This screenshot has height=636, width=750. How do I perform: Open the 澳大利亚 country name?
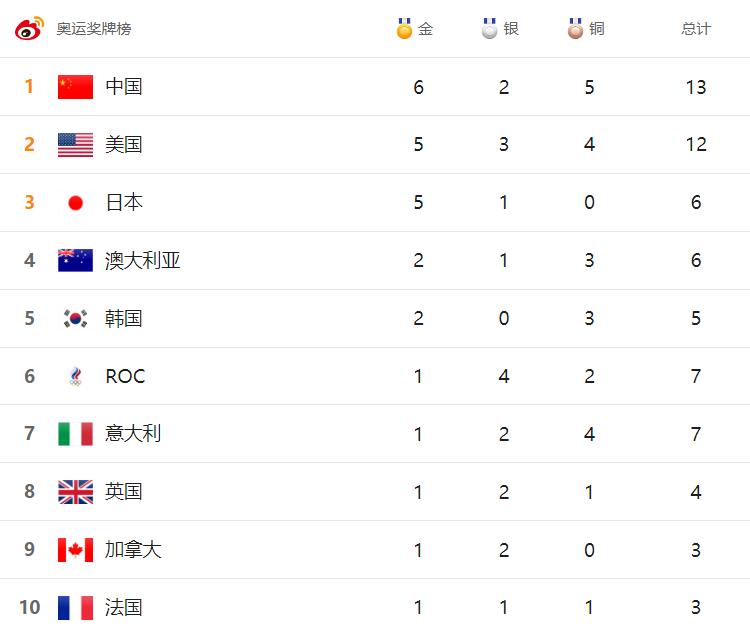143,261
